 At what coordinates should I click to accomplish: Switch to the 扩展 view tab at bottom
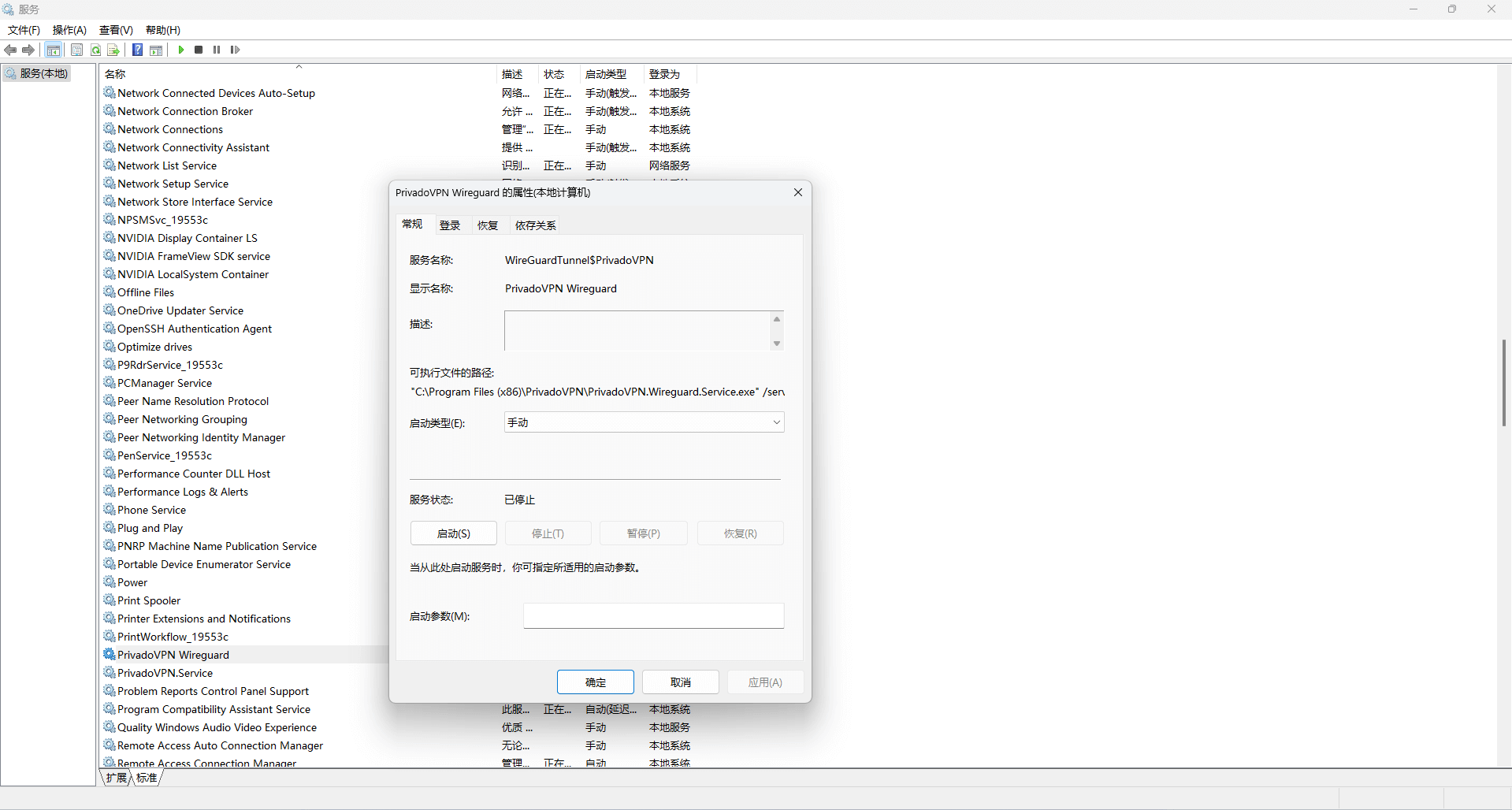pos(116,778)
